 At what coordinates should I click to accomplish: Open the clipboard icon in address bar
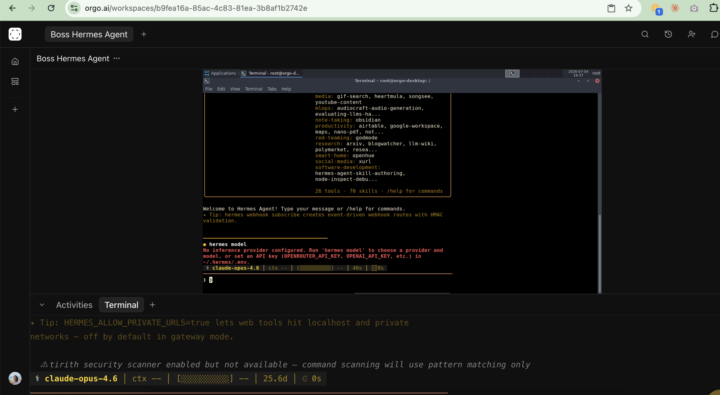611,8
